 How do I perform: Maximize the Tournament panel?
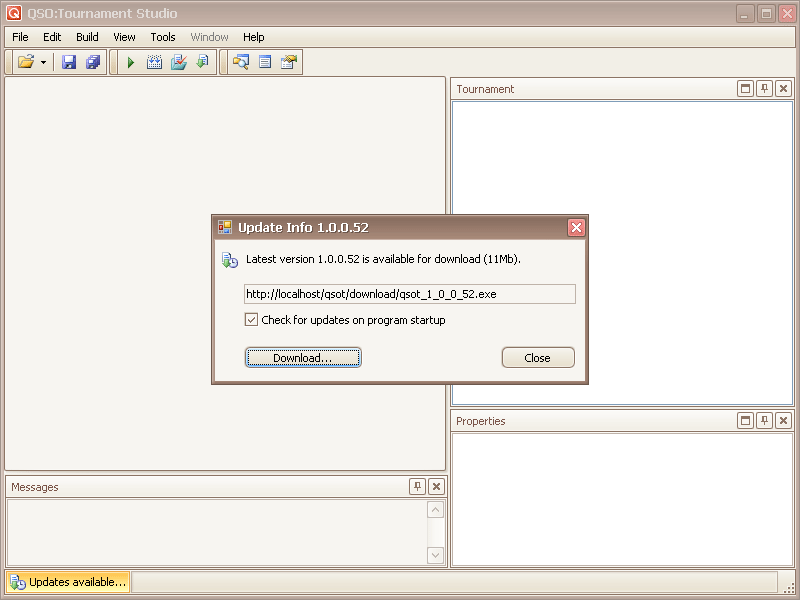point(745,89)
